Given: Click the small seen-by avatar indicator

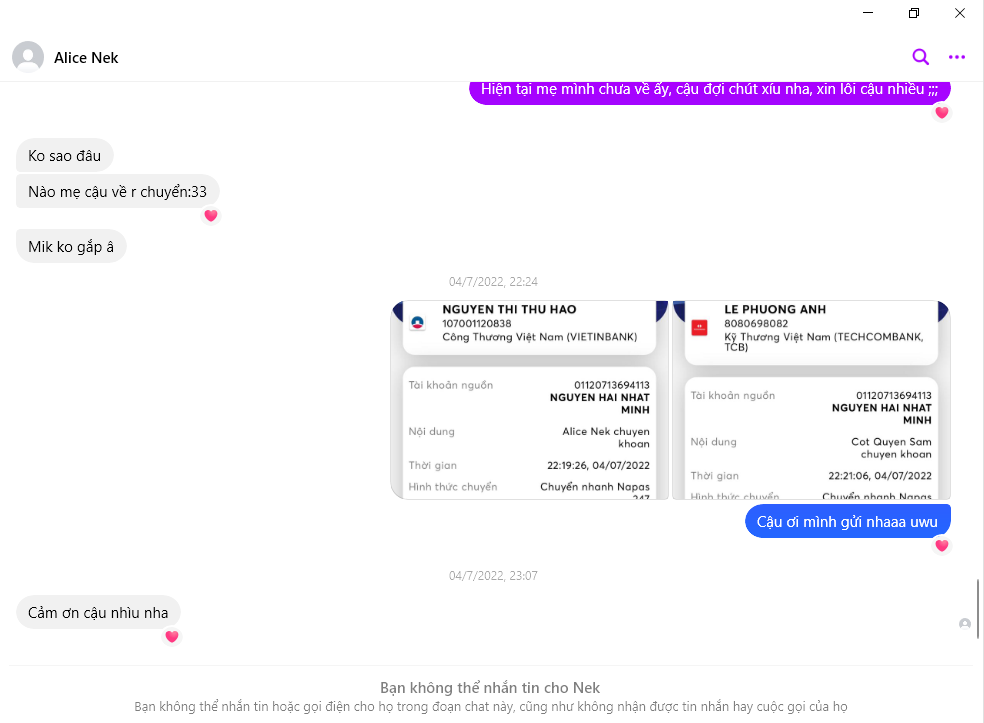Looking at the screenshot, I should coord(964,624).
